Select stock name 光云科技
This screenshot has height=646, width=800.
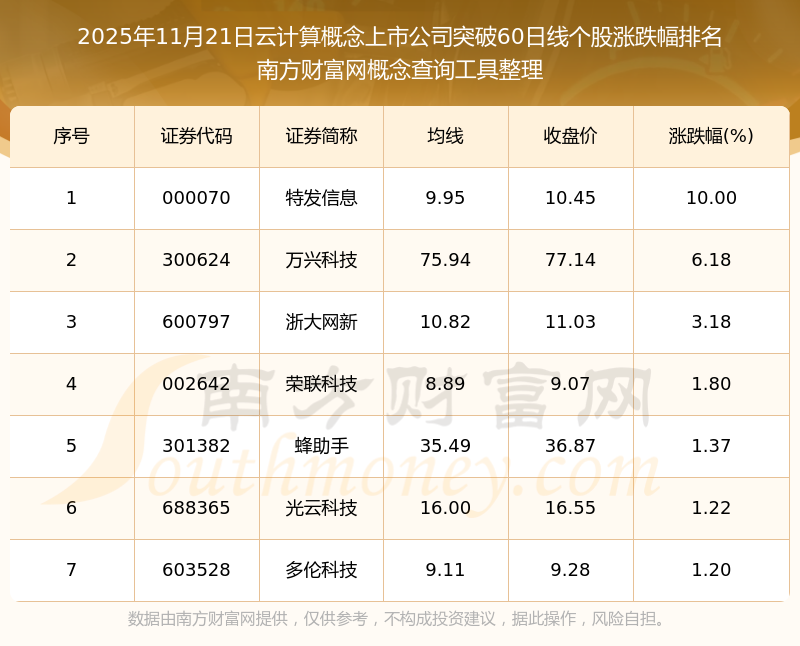coord(321,508)
